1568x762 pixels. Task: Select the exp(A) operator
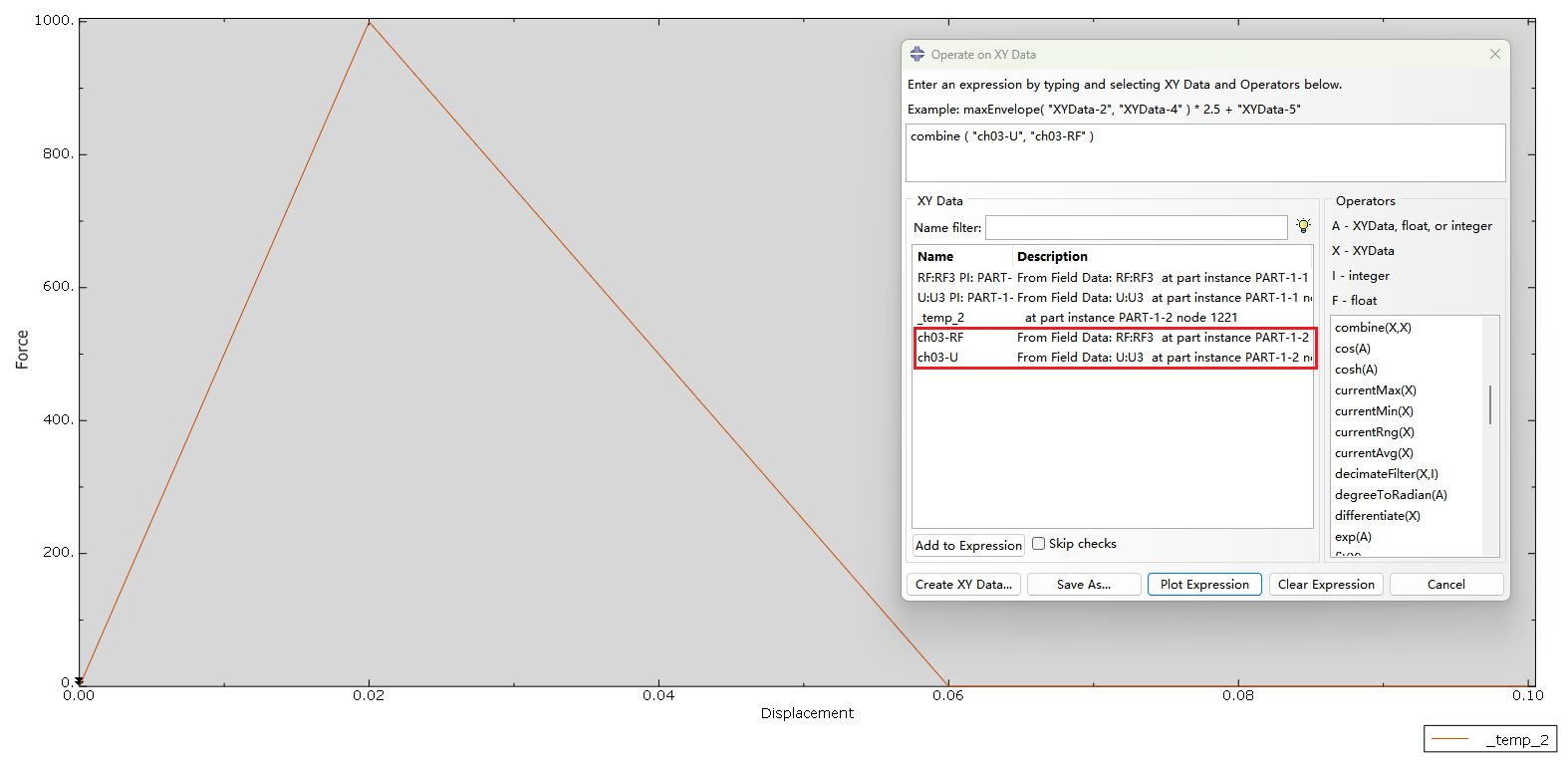(1353, 537)
